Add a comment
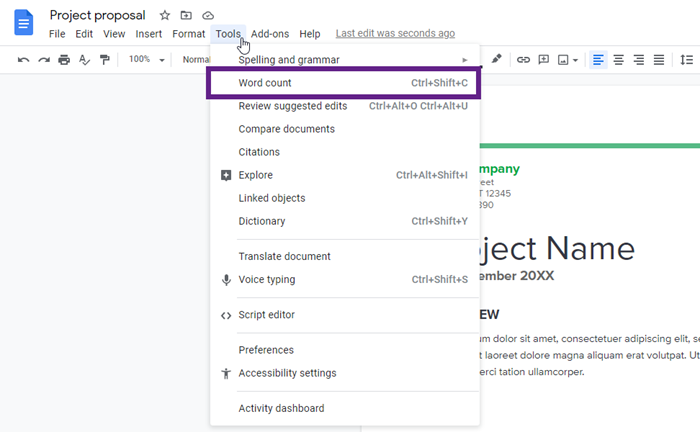The height and width of the screenshot is (432, 700). 543,60
